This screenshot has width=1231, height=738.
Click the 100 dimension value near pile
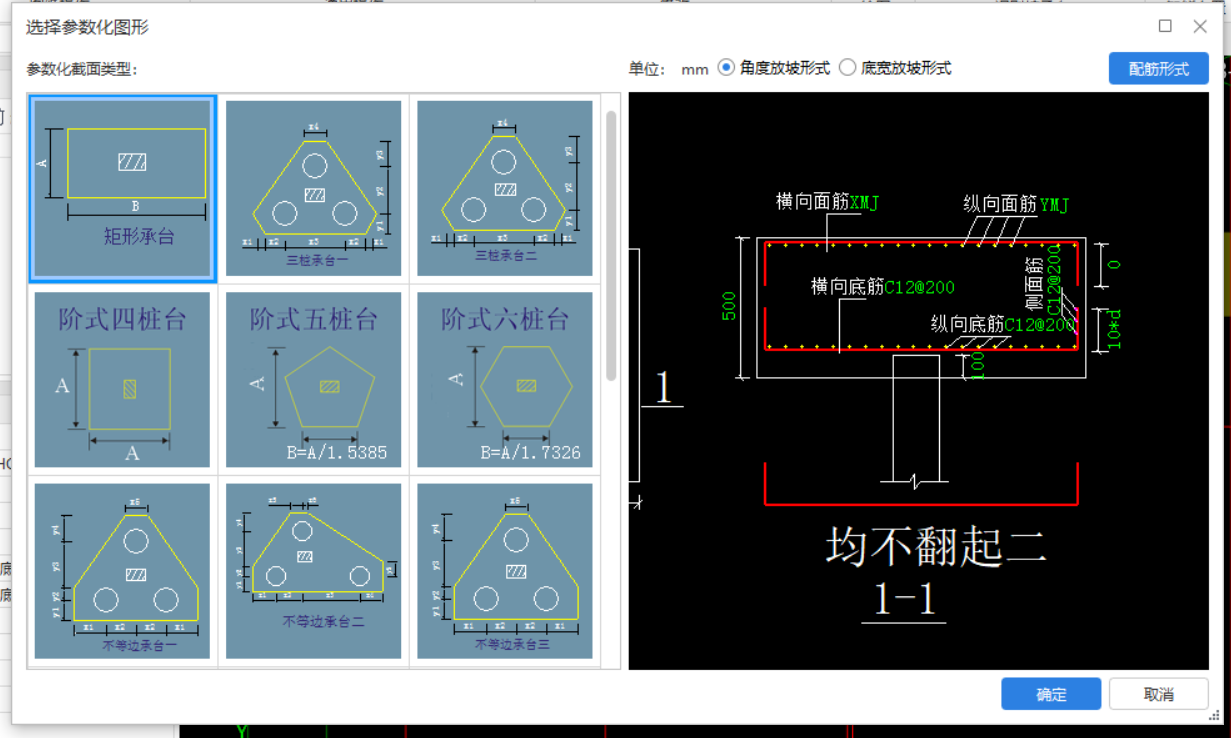click(x=978, y=366)
